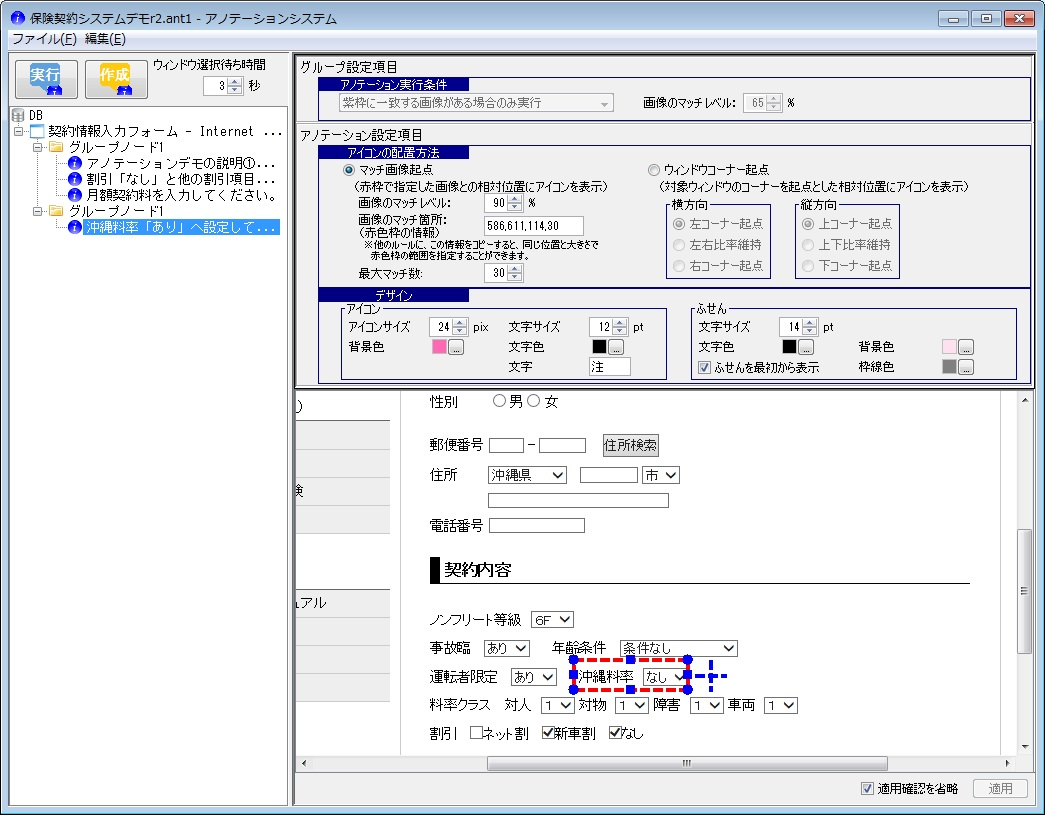Select アノテーションデモの説明① tree item

tap(181, 163)
